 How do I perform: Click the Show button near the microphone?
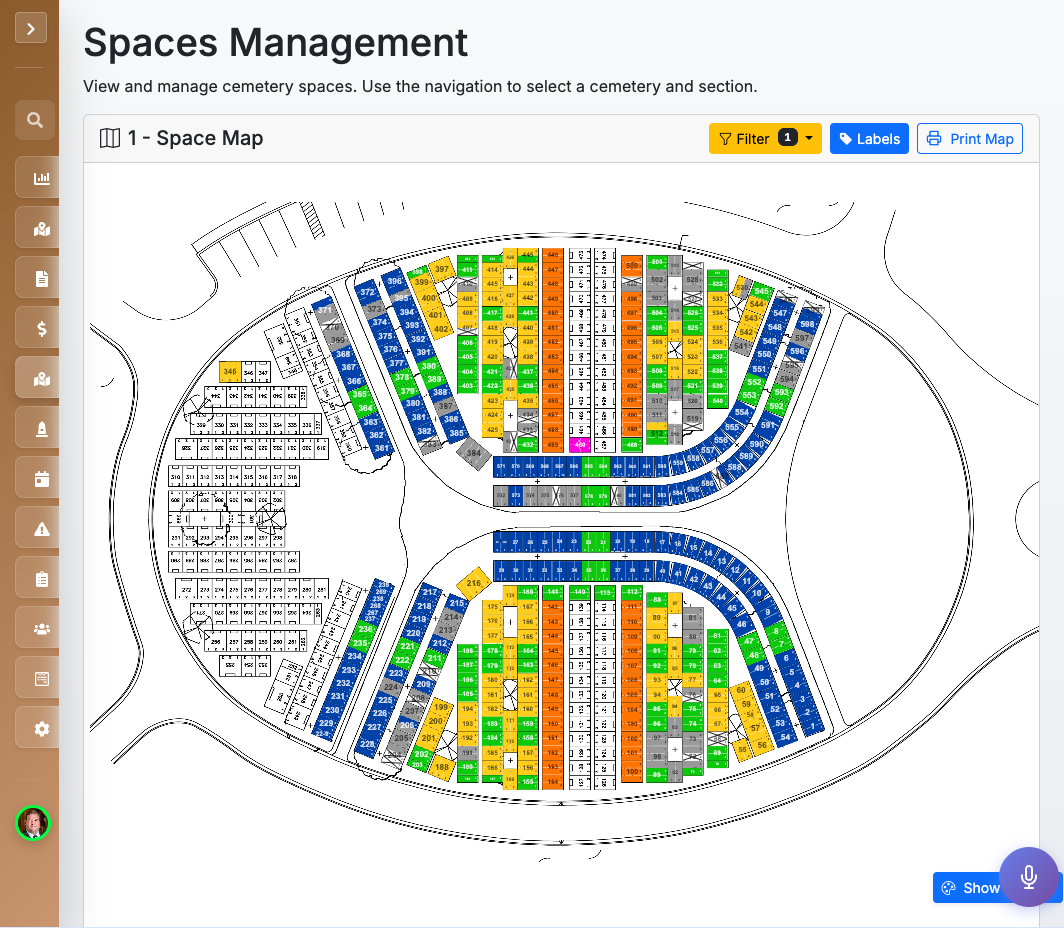pos(972,887)
